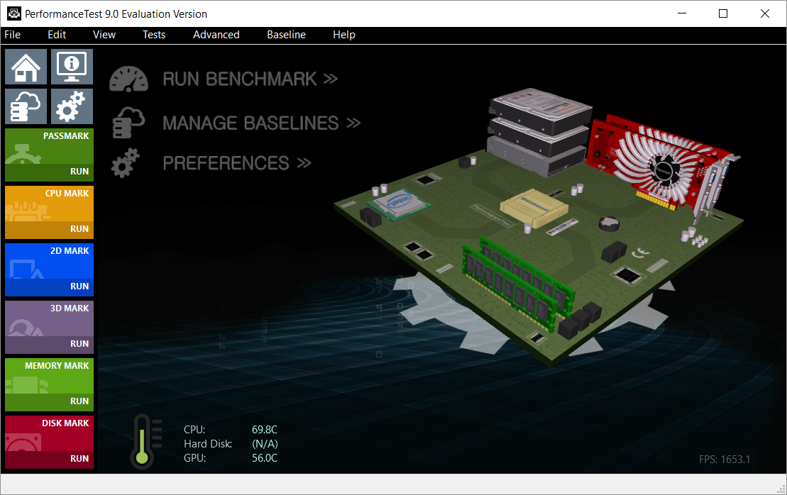Viewport: 787px width, 495px height.
Task: Click the "GPU:" temperature label
Action: [x=195, y=458]
